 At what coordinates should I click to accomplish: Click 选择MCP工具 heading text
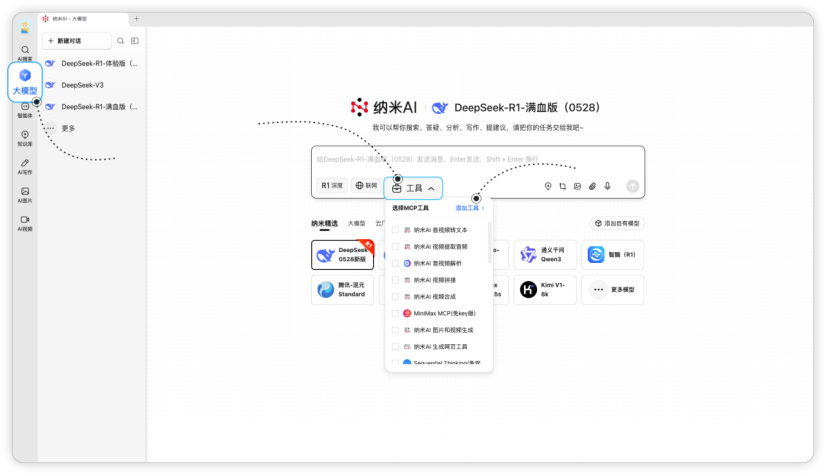[410, 208]
